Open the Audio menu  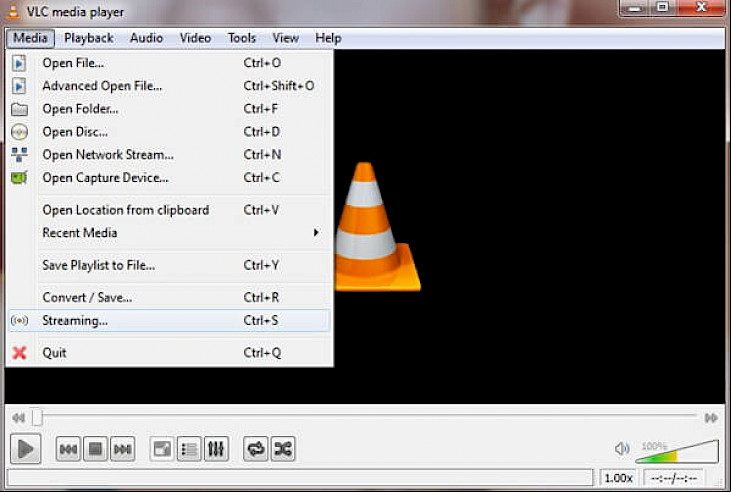[x=146, y=38]
